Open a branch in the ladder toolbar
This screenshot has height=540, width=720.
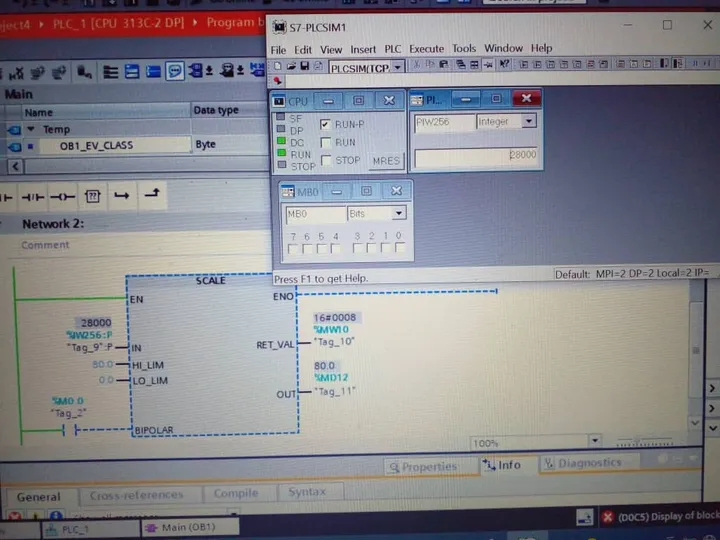pyautogui.click(x=122, y=196)
